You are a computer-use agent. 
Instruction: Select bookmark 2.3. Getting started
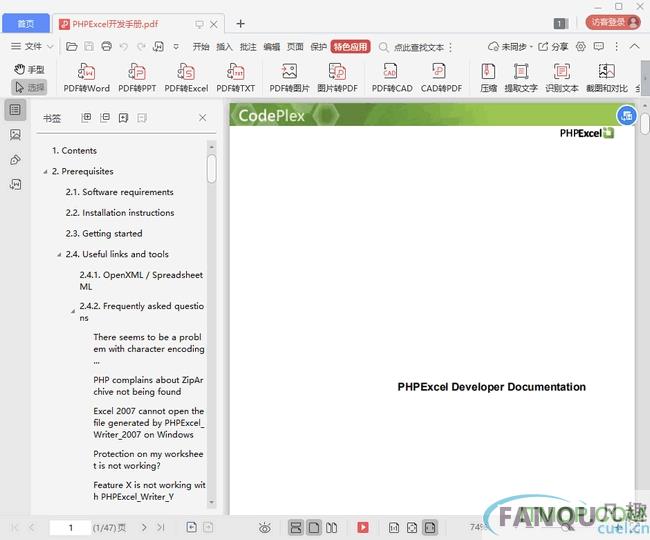[x=104, y=234]
